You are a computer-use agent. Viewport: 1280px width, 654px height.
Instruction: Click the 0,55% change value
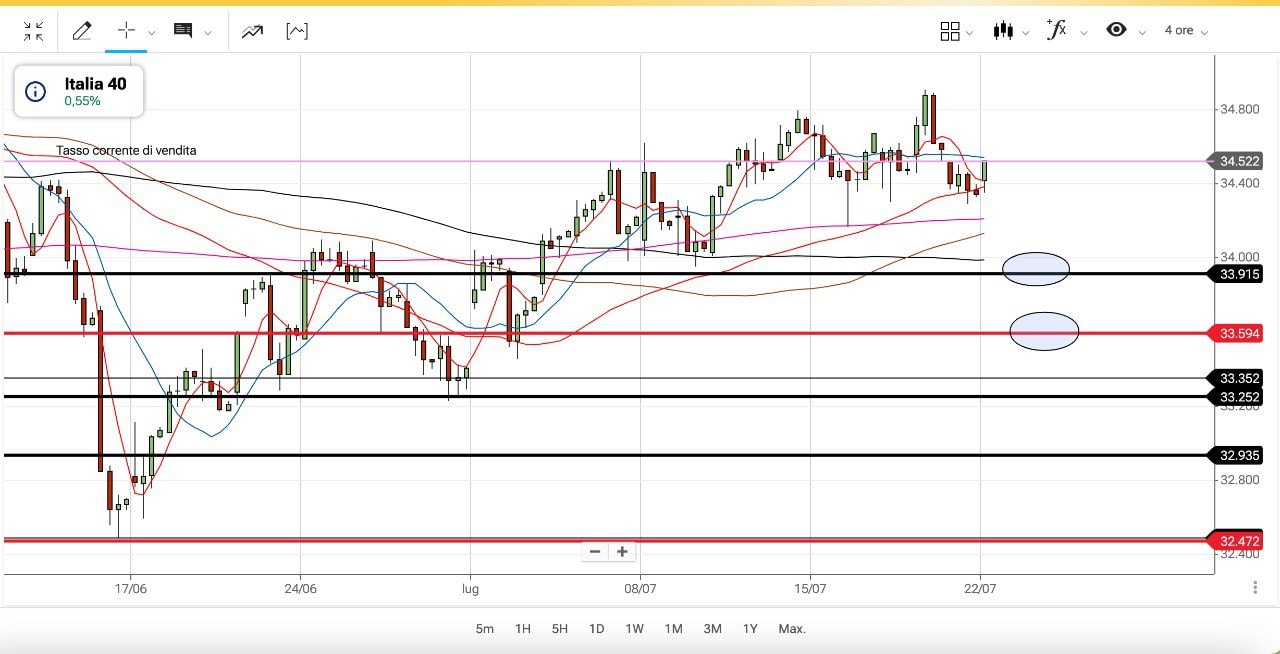coord(83,101)
